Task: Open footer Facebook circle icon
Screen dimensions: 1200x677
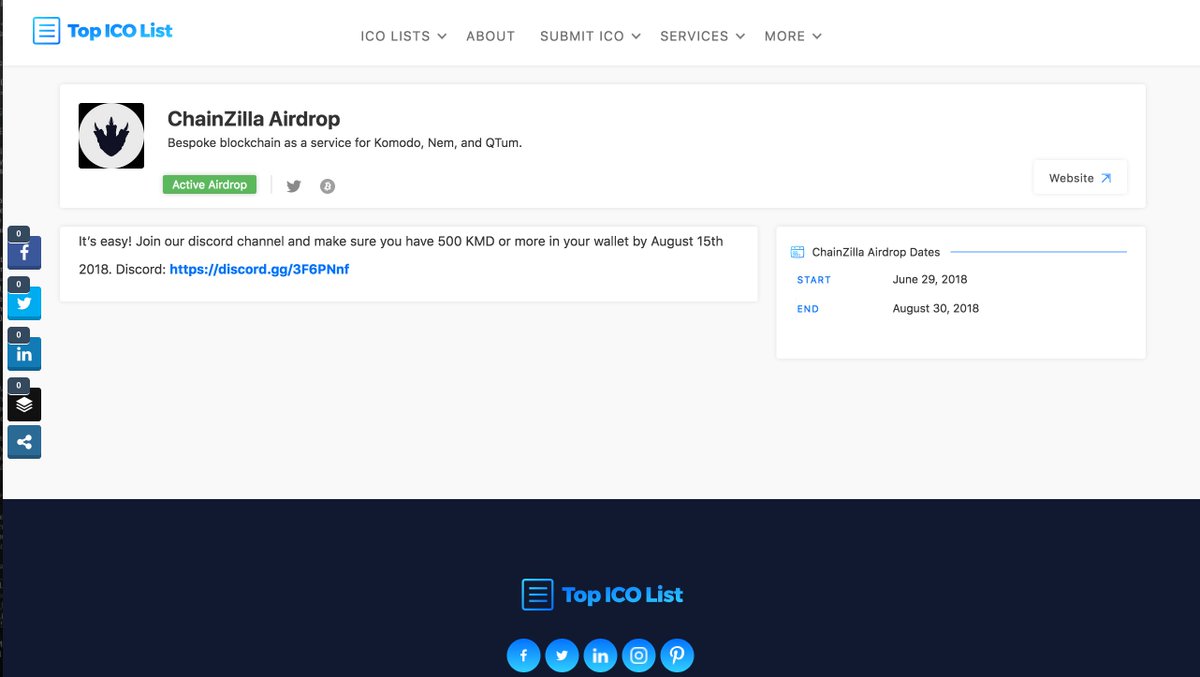Action: 524,656
